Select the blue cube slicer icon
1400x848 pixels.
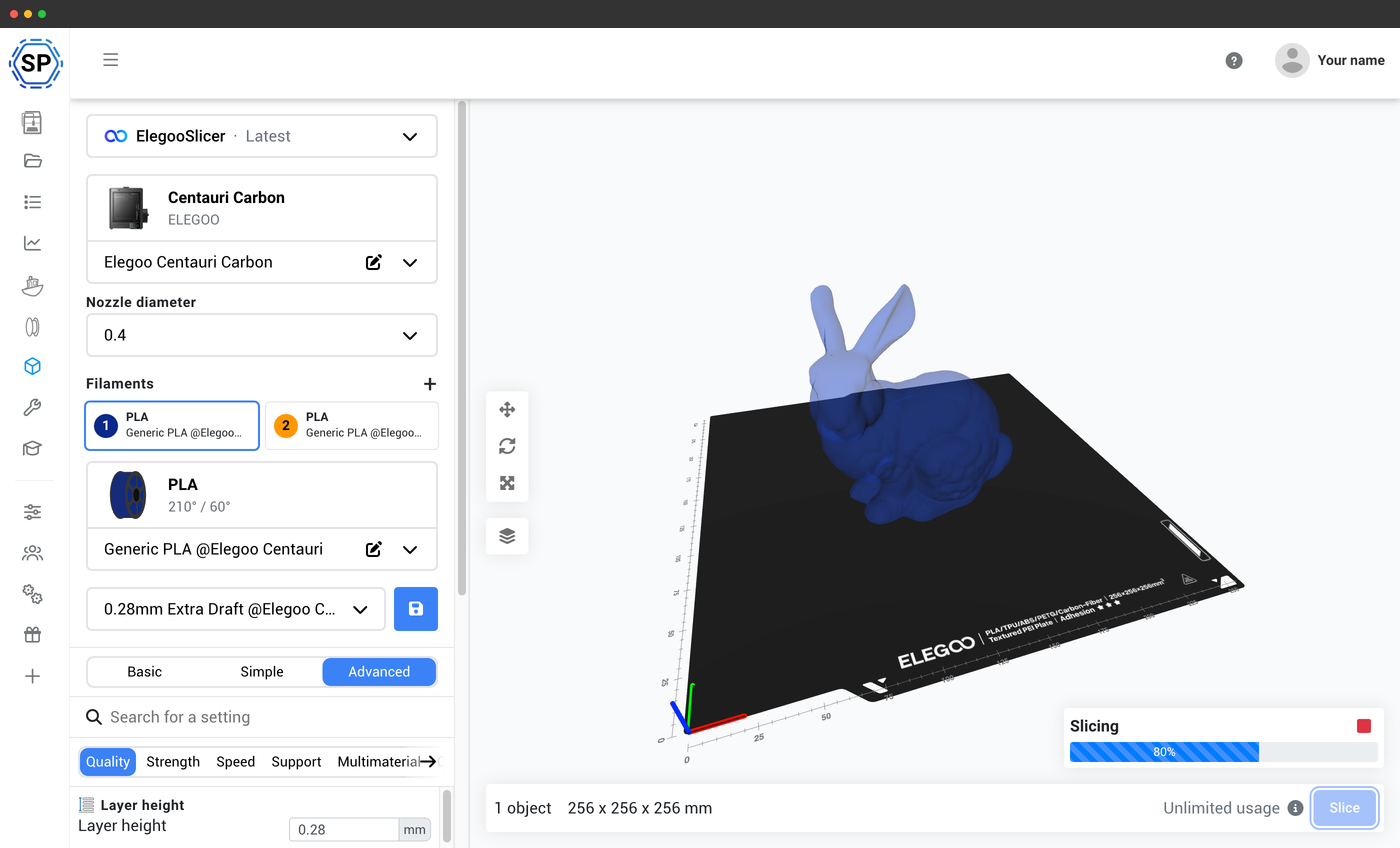click(32, 366)
